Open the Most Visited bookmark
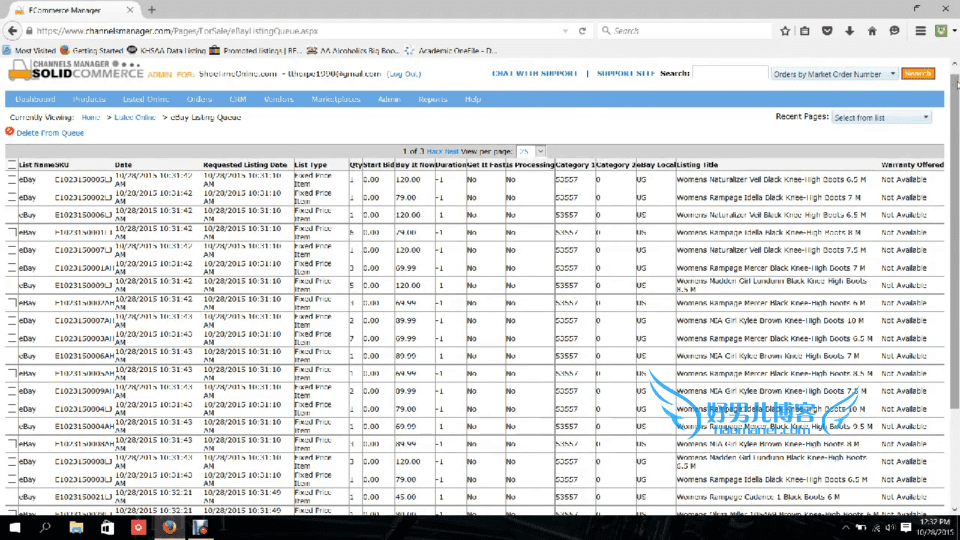This screenshot has height=540, width=960. [x=29, y=51]
